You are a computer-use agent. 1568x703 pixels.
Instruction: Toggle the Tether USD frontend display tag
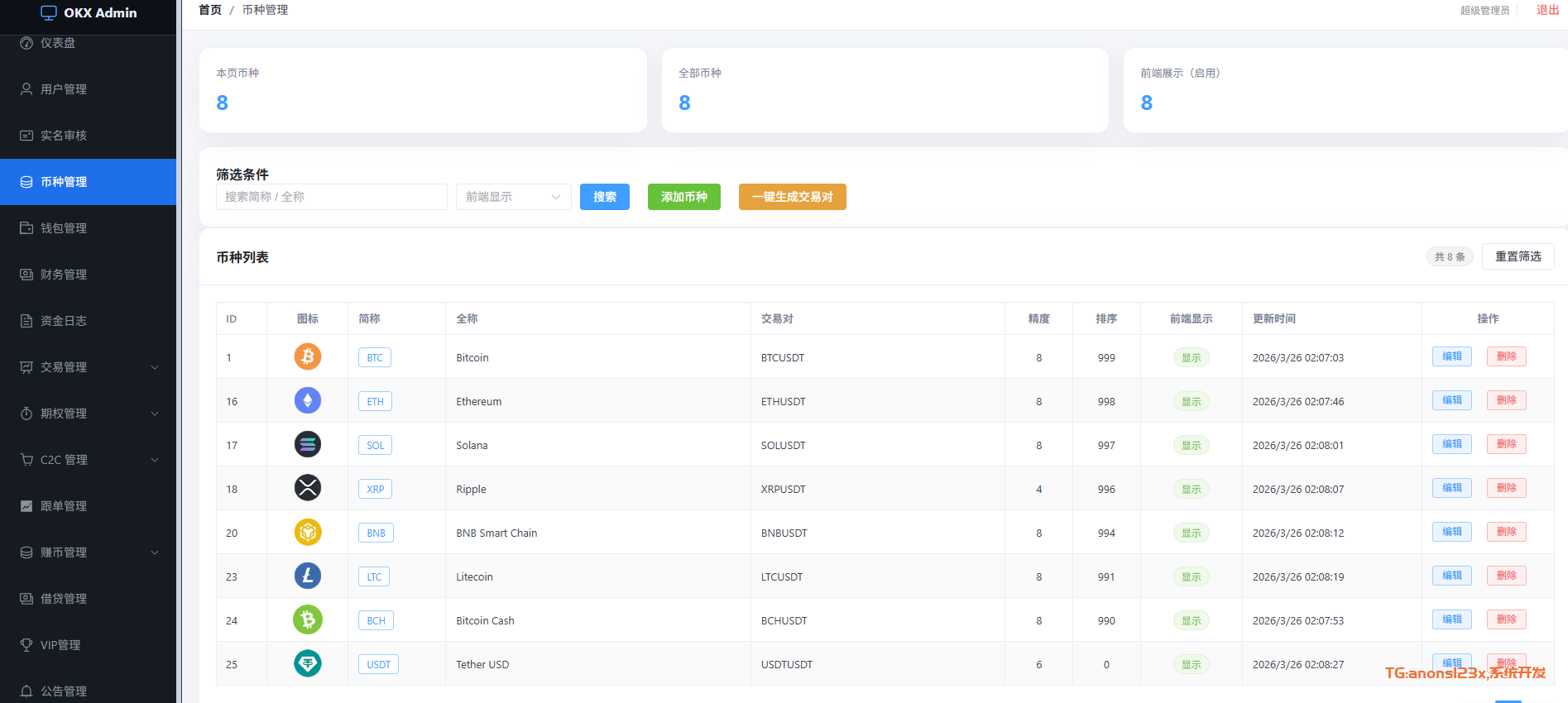(1191, 664)
